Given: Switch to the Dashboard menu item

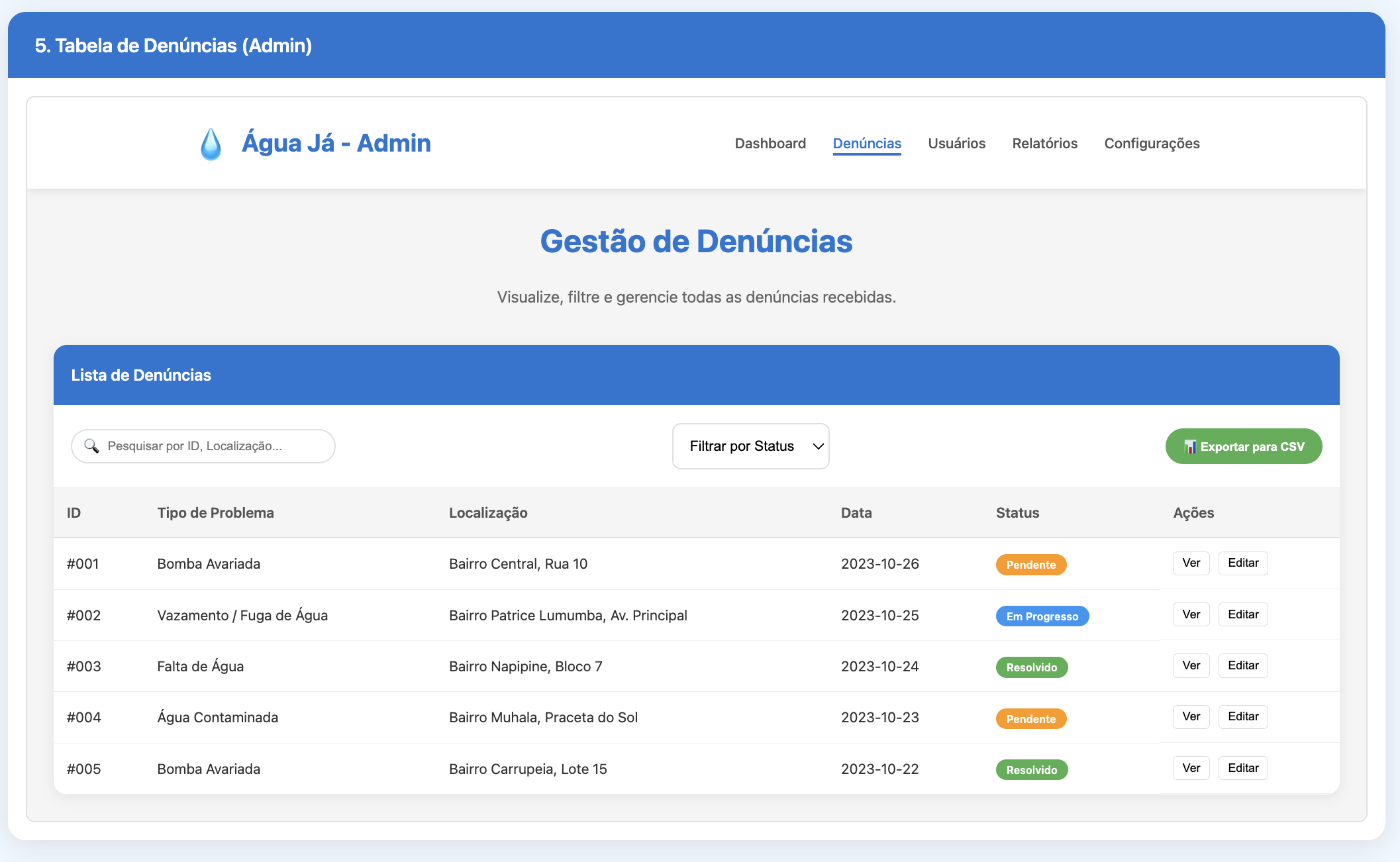Looking at the screenshot, I should point(770,144).
